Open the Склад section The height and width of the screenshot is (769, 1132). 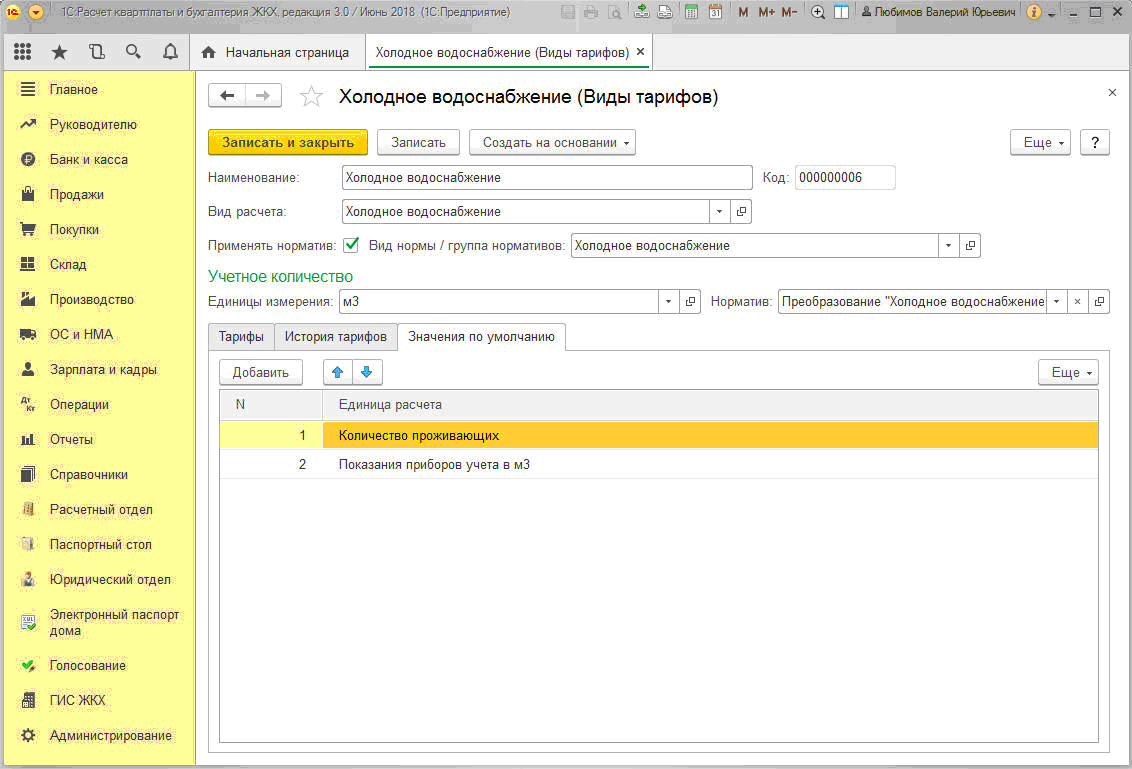68,264
